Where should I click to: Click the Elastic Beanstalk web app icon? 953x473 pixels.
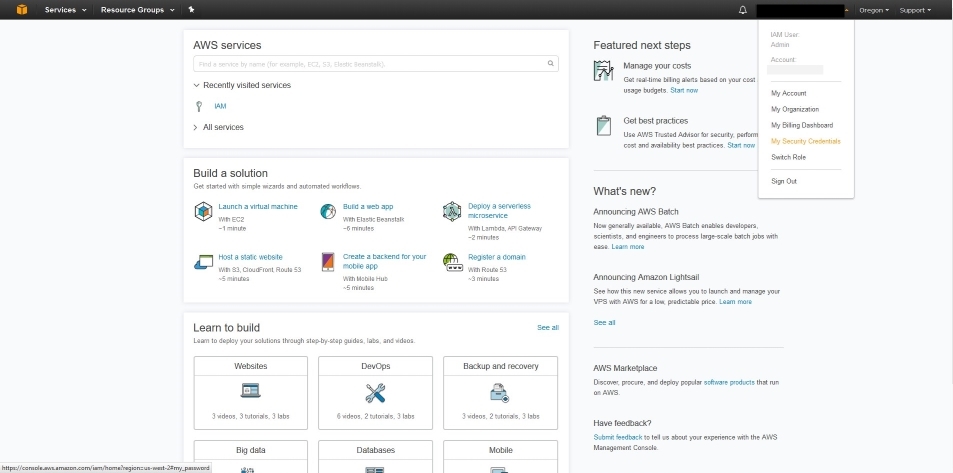pyautogui.click(x=328, y=212)
